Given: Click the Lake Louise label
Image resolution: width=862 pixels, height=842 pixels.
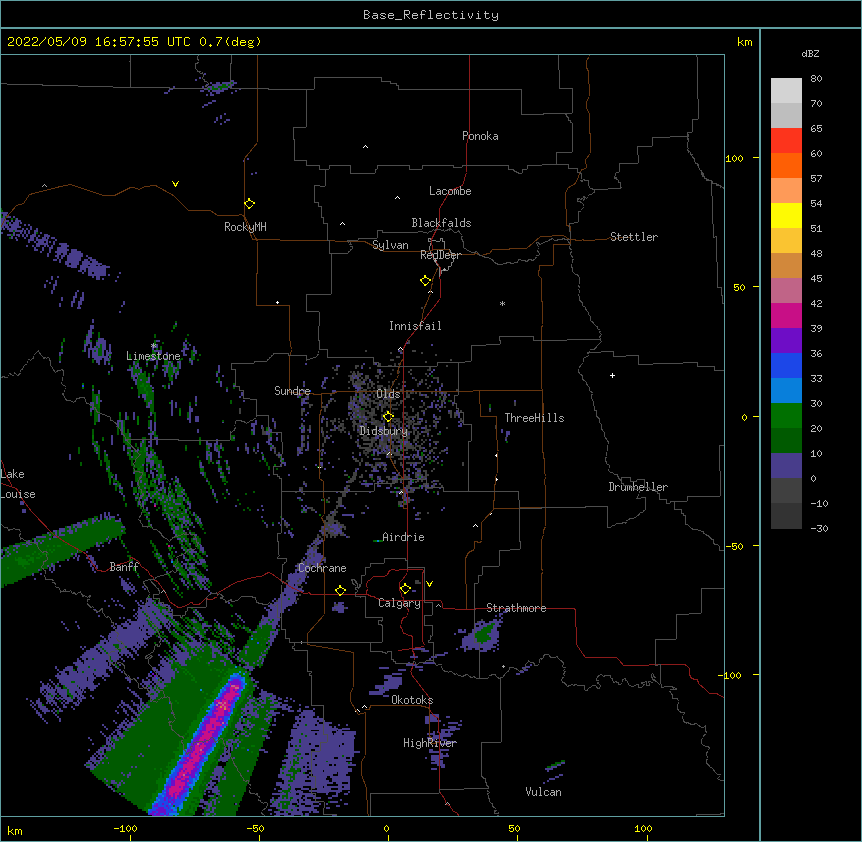Looking at the screenshot, I should pos(18,484).
